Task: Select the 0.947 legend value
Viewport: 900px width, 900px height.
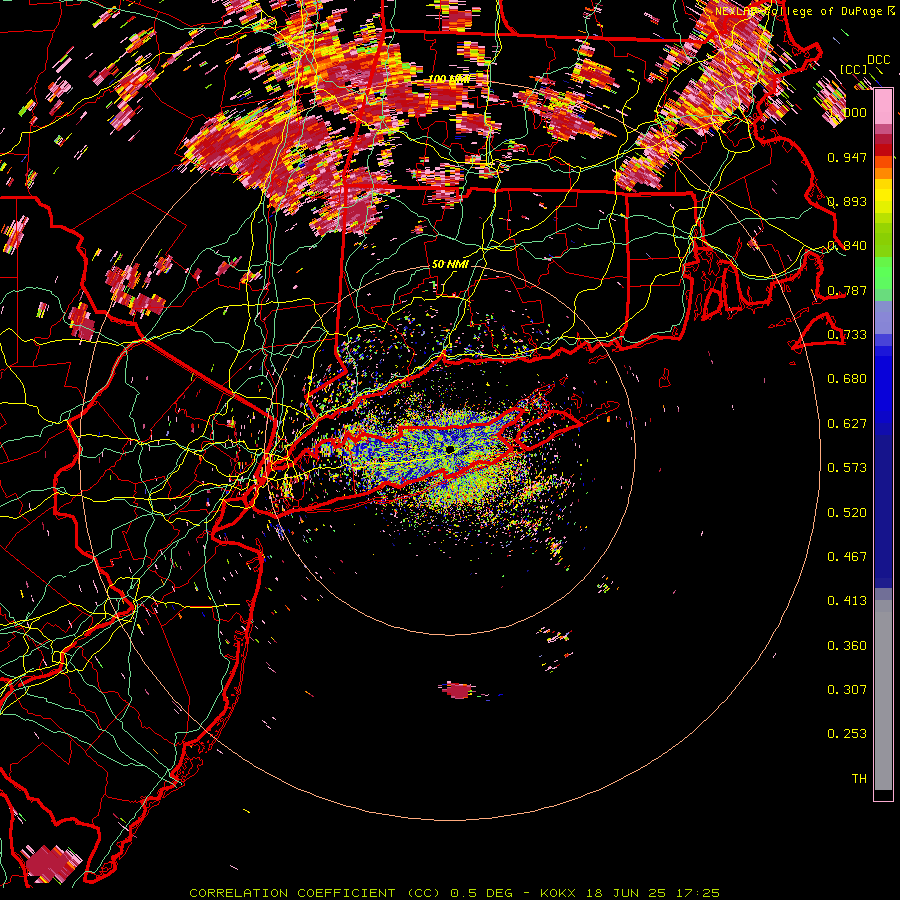Action: tap(847, 157)
